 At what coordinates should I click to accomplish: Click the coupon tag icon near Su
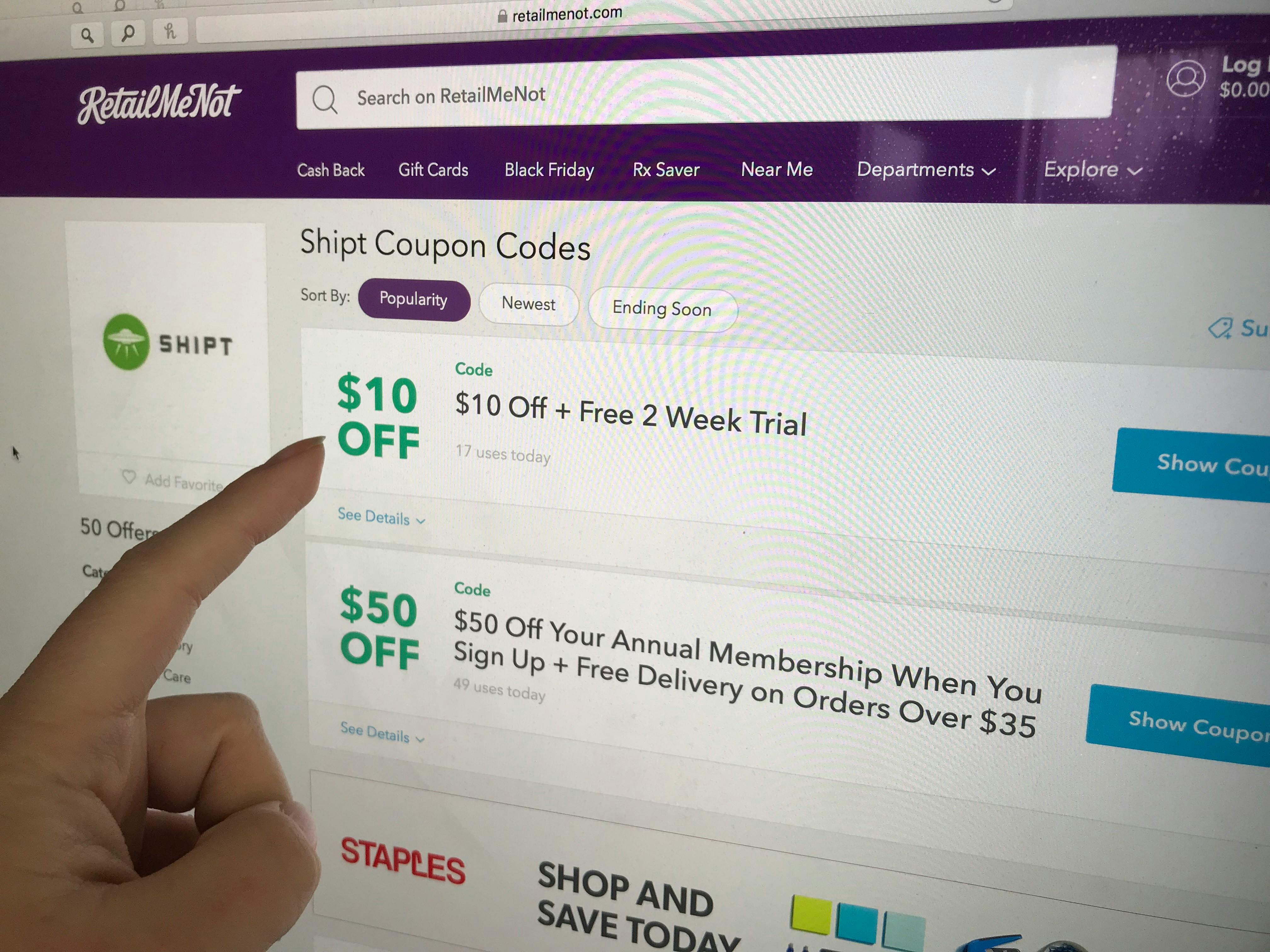pyautogui.click(x=1220, y=328)
